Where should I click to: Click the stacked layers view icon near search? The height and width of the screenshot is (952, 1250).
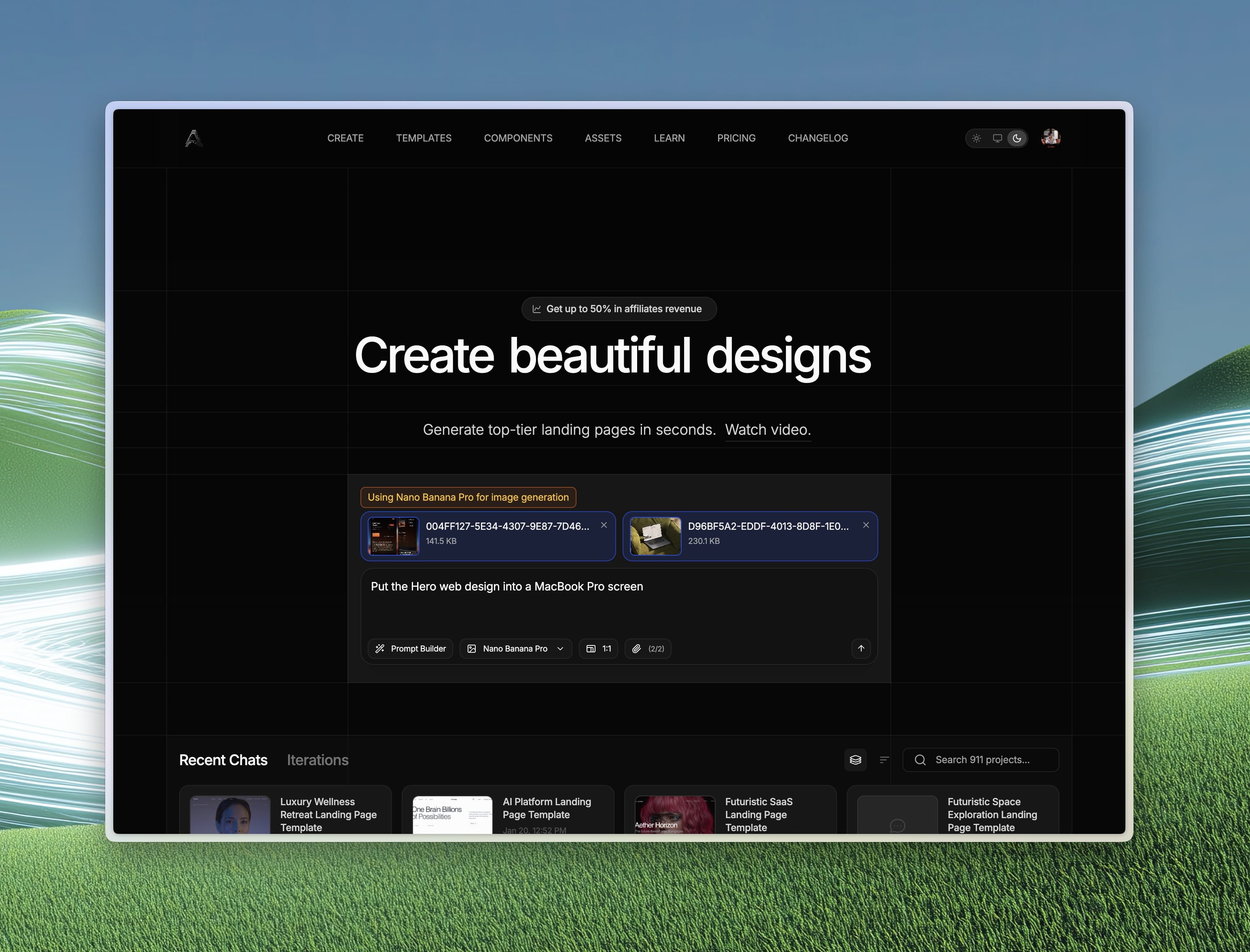856,759
